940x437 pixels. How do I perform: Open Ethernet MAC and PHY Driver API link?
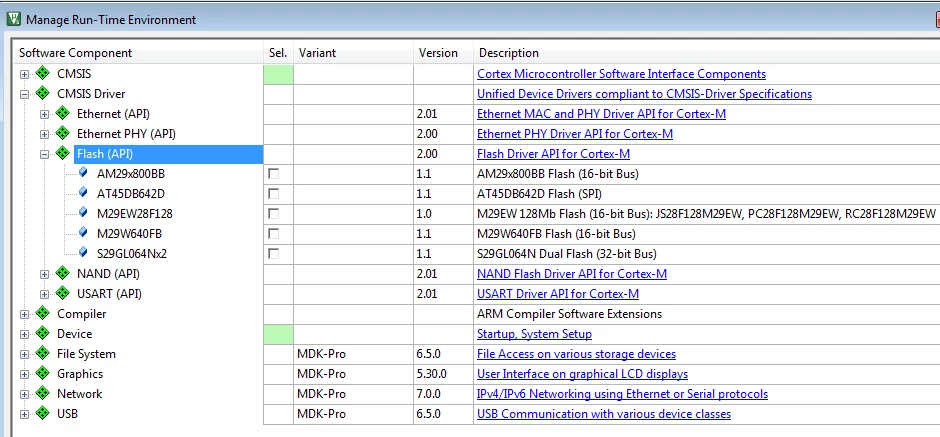click(601, 113)
